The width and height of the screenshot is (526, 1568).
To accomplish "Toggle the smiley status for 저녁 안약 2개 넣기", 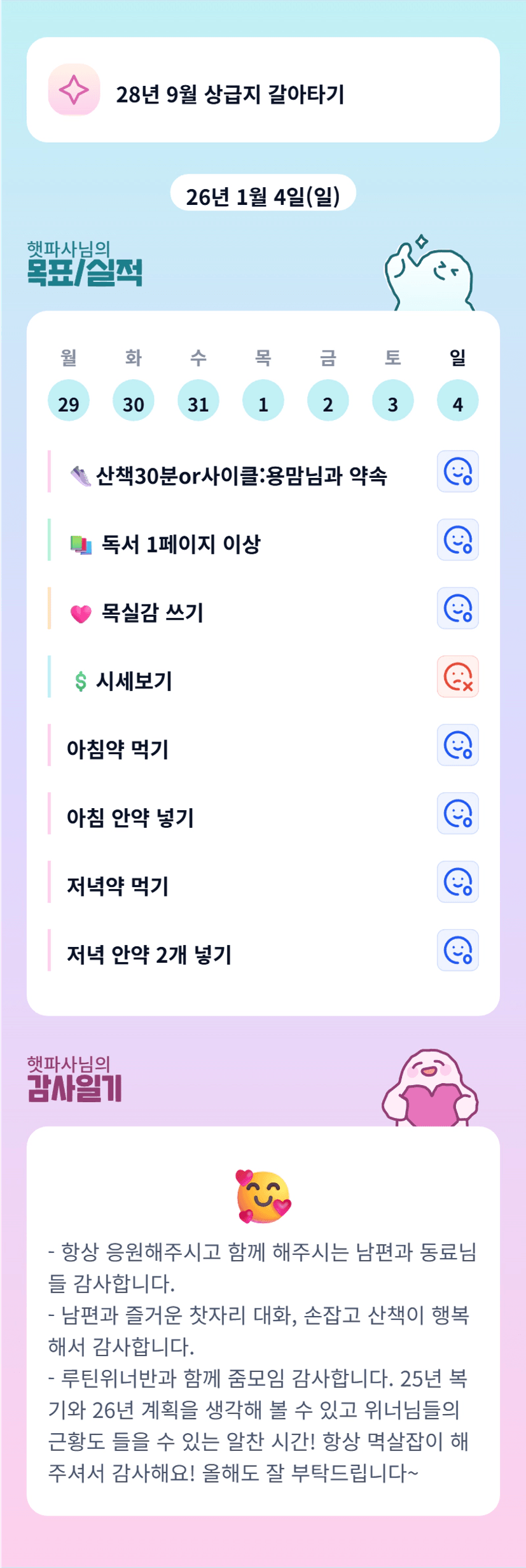I will pyautogui.click(x=457, y=950).
